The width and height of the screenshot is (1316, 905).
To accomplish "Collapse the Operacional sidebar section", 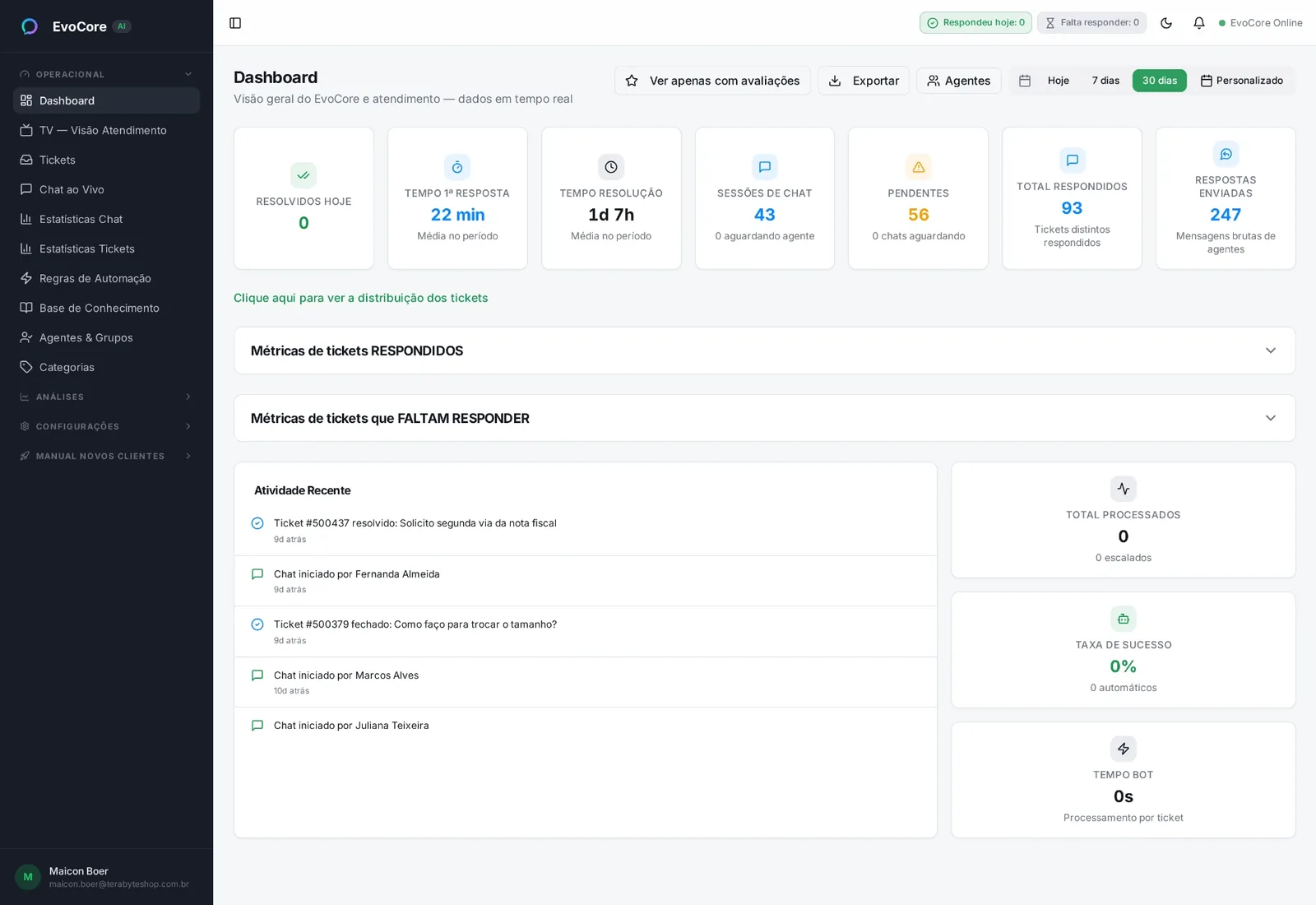I will click(107, 74).
